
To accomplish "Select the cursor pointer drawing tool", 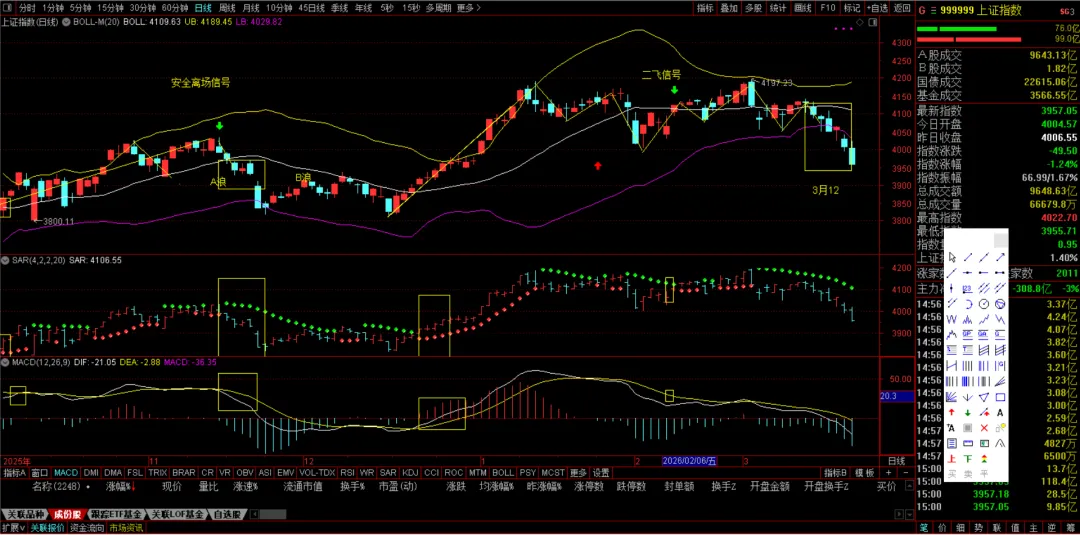I will tap(952, 258).
